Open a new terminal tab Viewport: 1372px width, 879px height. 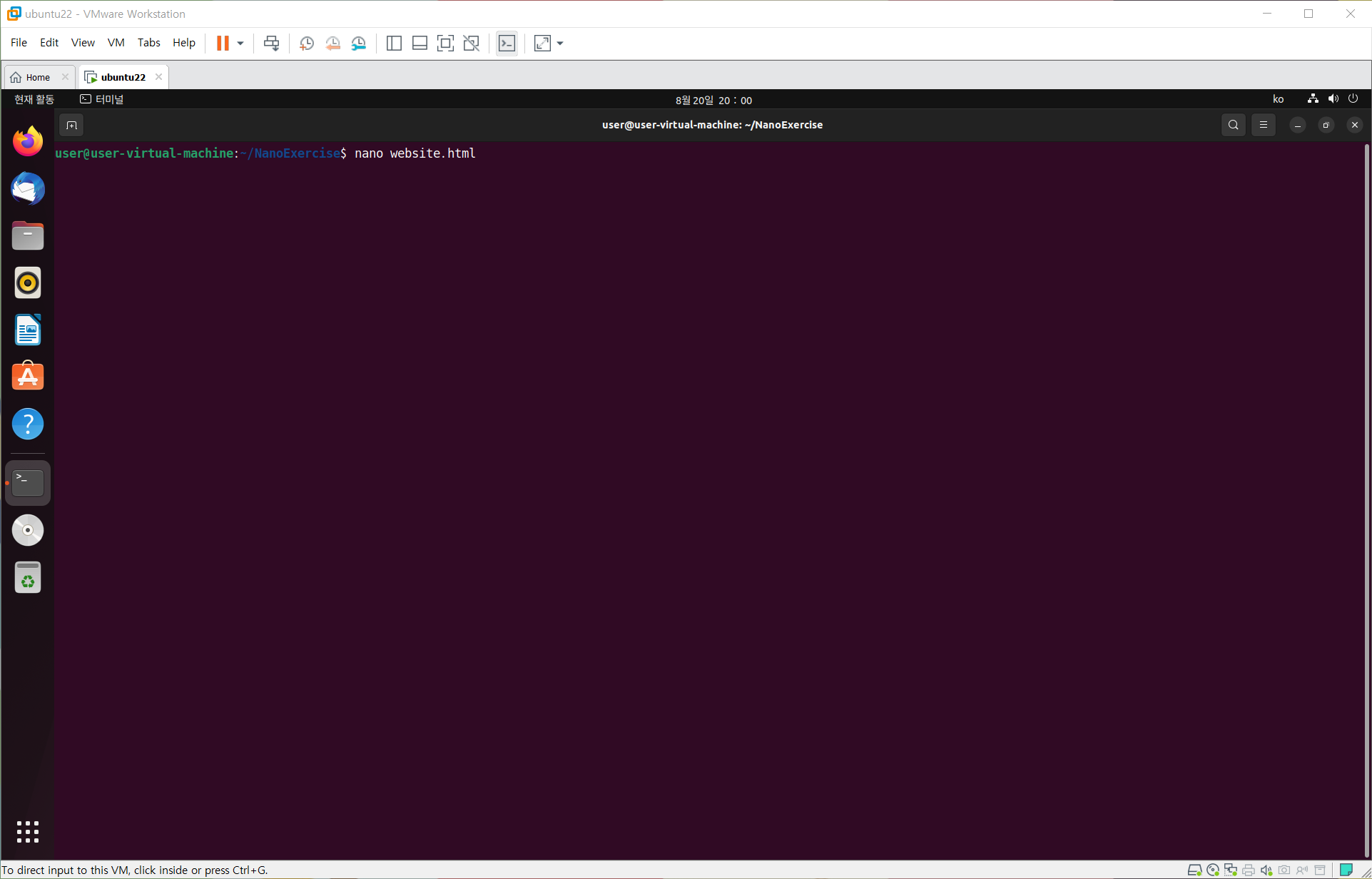[x=71, y=126]
